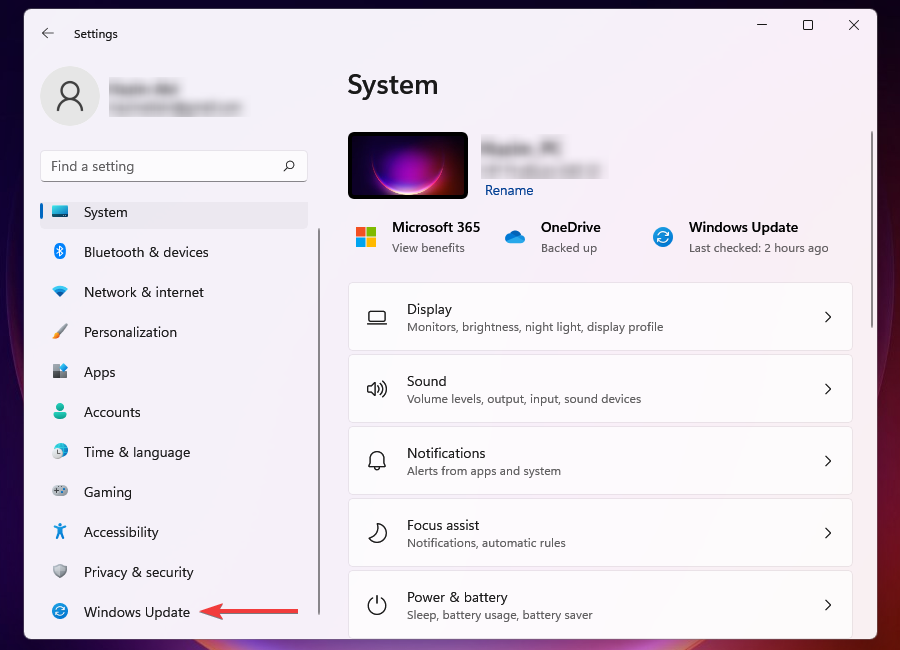
Task: Expand the Notifications chevron
Action: pos(828,461)
